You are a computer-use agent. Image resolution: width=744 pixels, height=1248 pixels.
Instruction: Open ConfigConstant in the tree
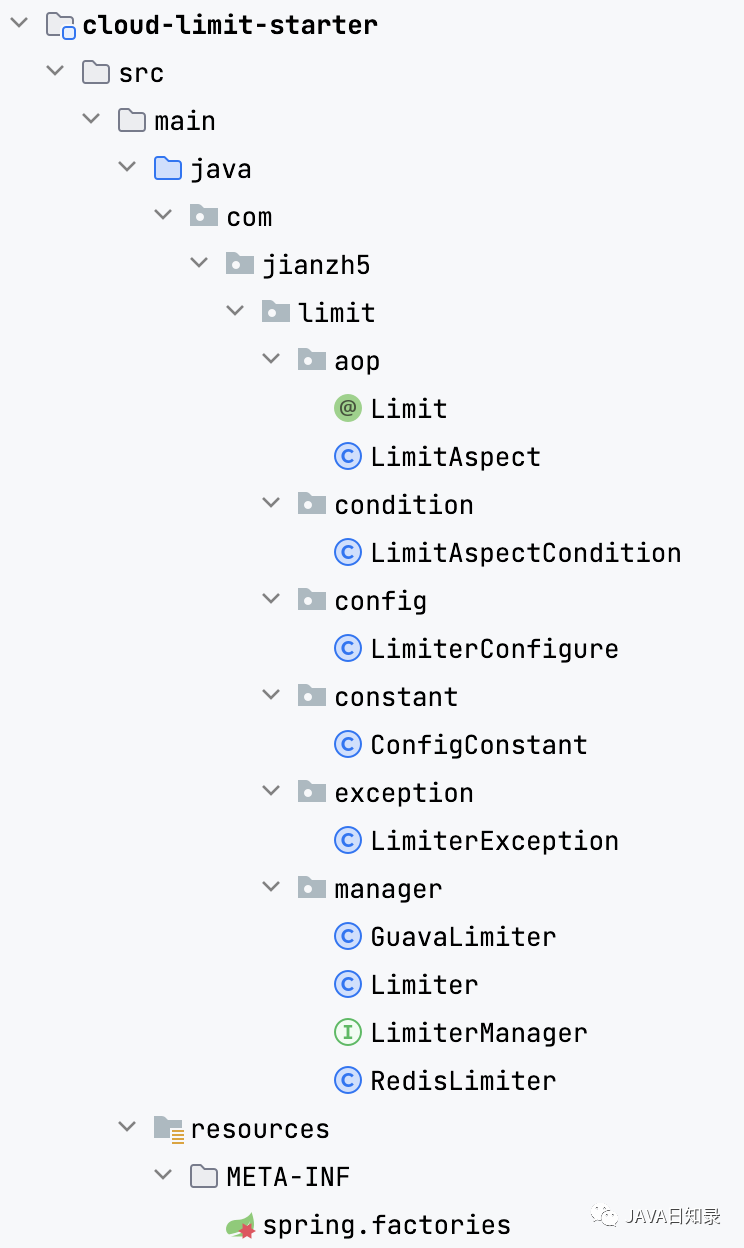pyautogui.click(x=479, y=744)
